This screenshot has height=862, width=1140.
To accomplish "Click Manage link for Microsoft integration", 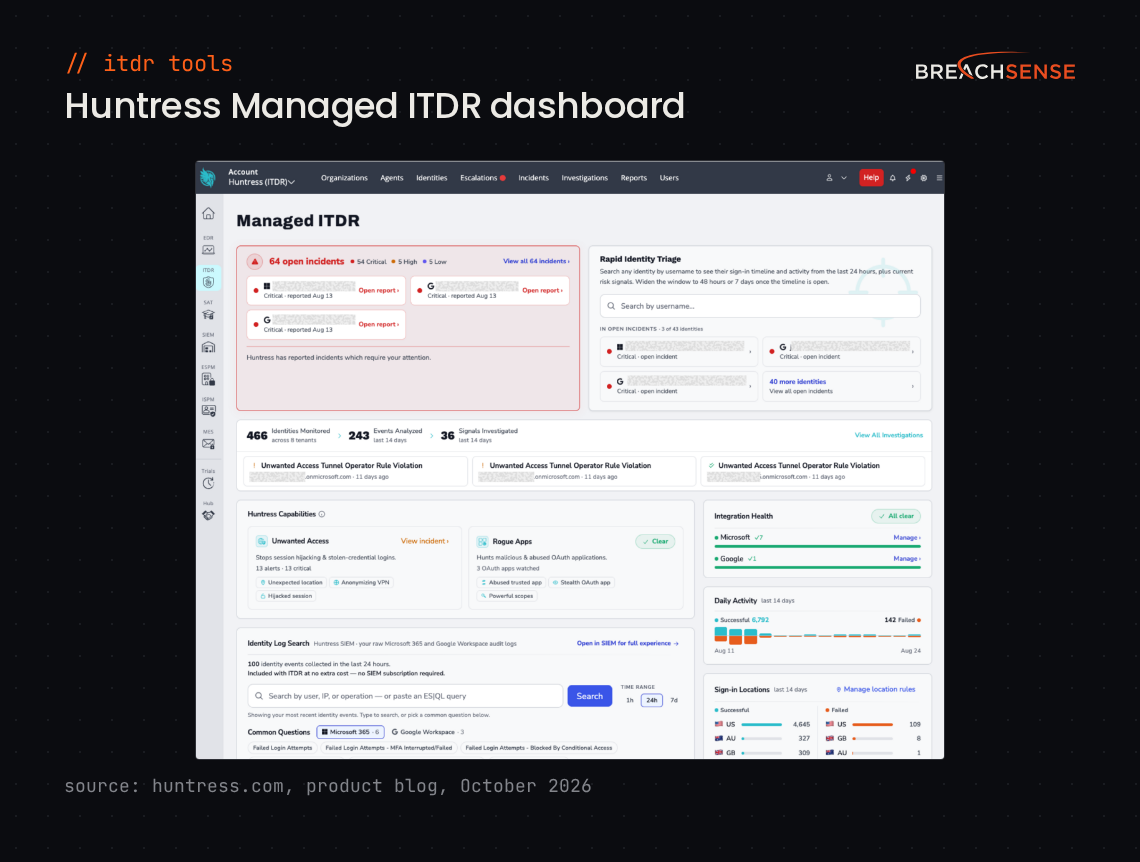I will 907,537.
